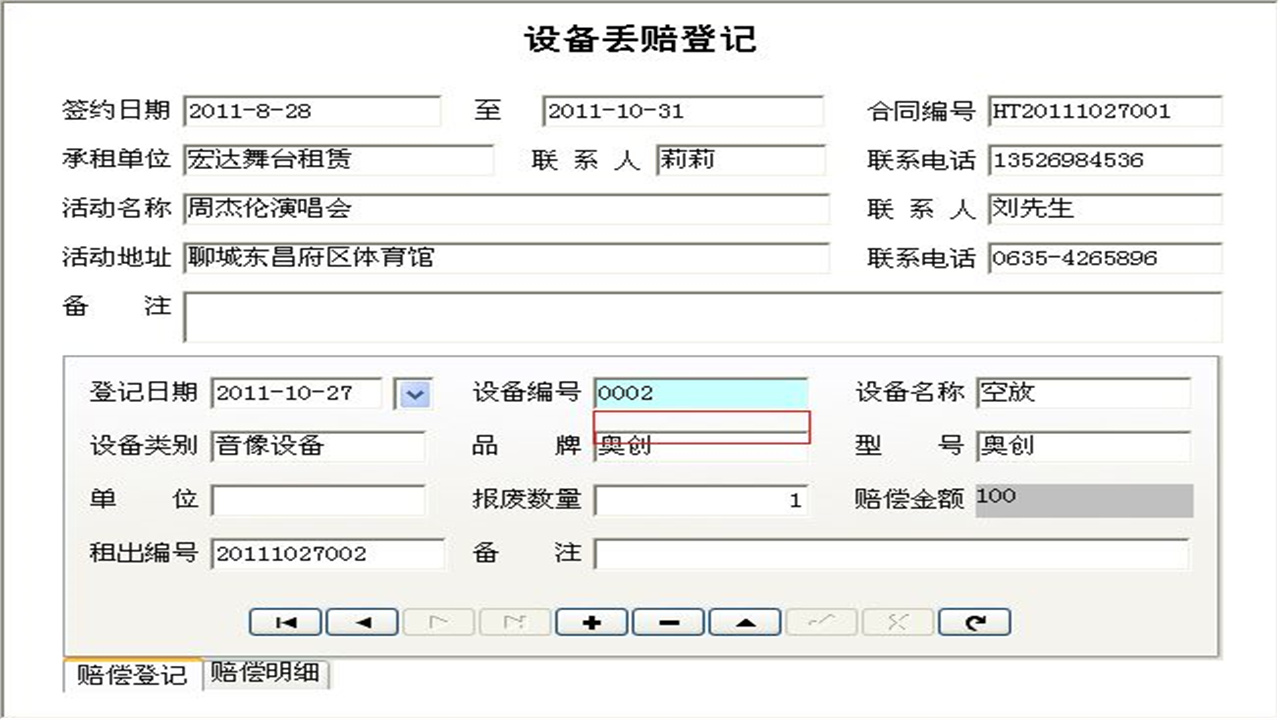
Task: Click the previous record arrow icon
Action: (362, 621)
